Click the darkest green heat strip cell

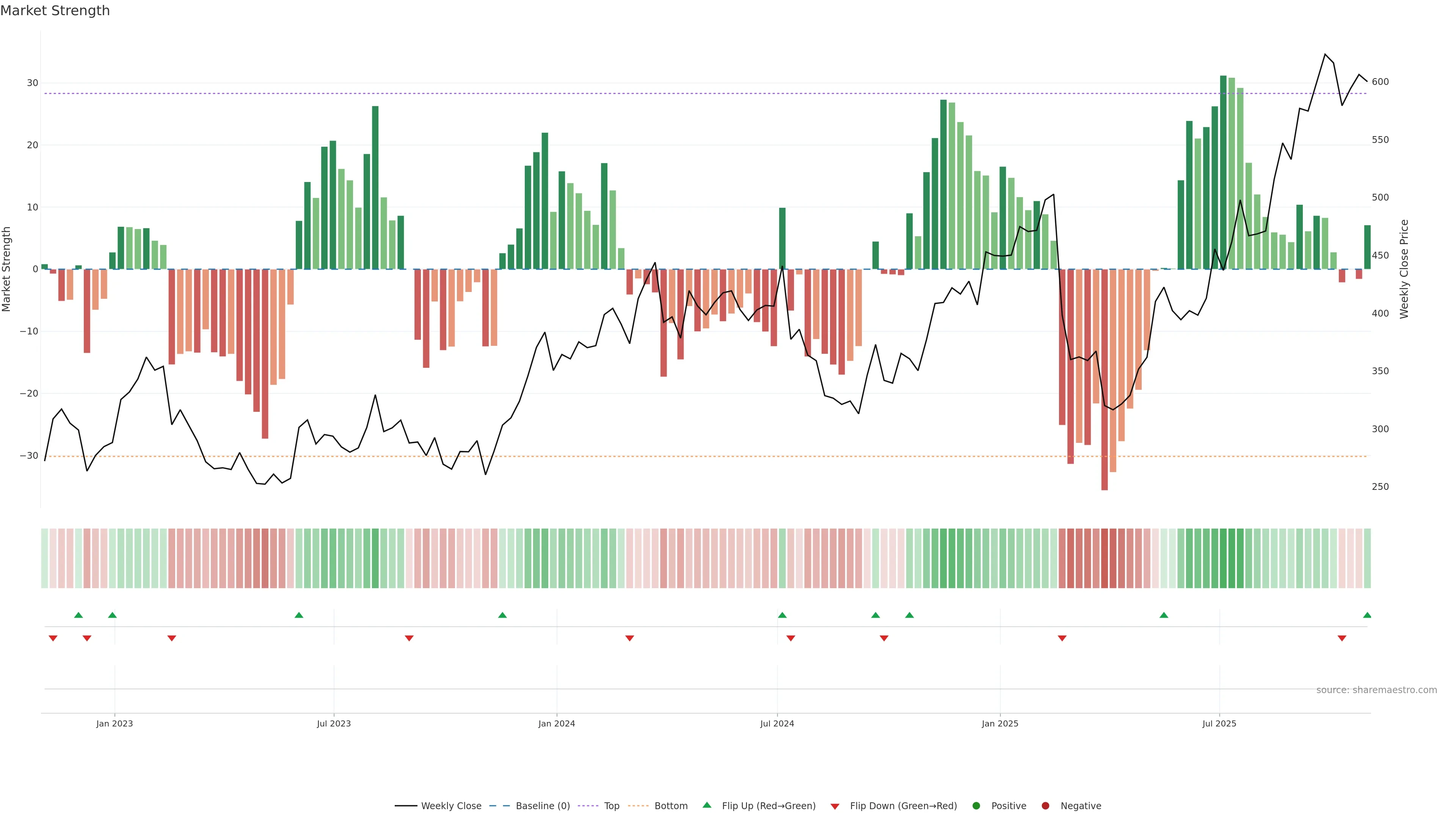pyautogui.click(x=1223, y=558)
